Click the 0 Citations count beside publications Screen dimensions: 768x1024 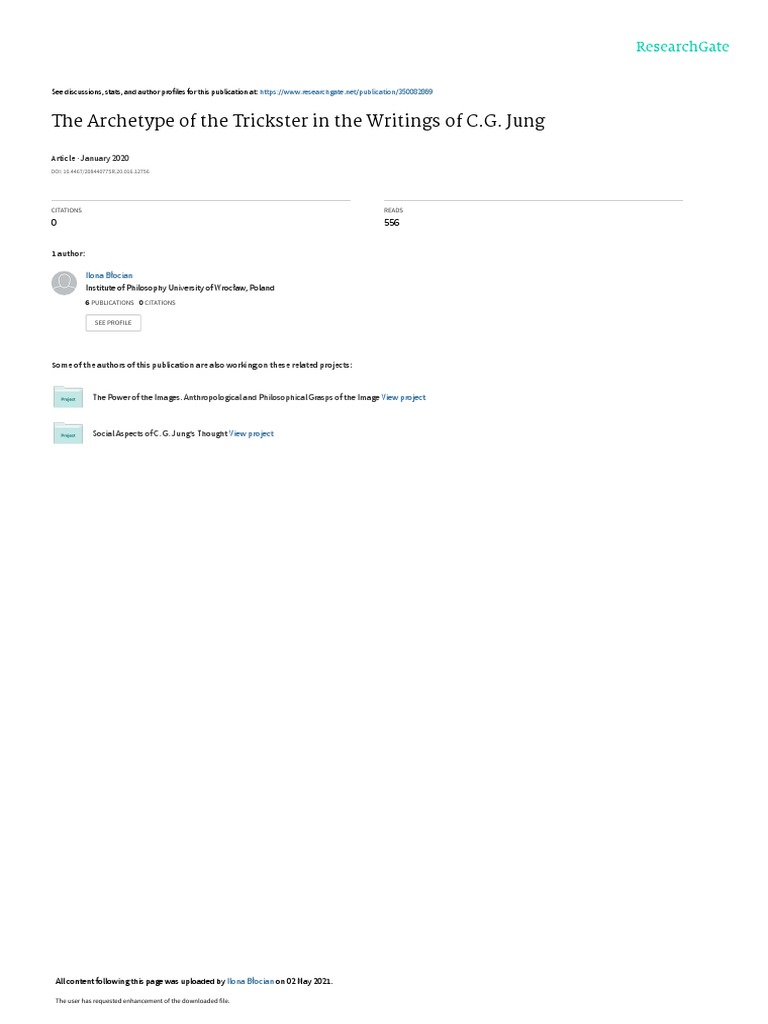[157, 303]
